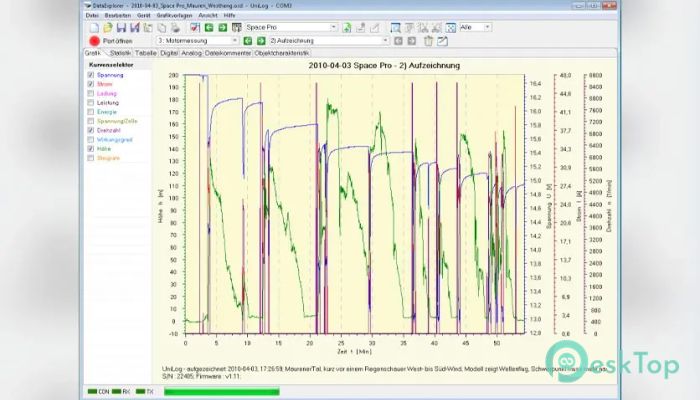Click the Save As floppy icon
This screenshot has height=400, width=700.
134,28
